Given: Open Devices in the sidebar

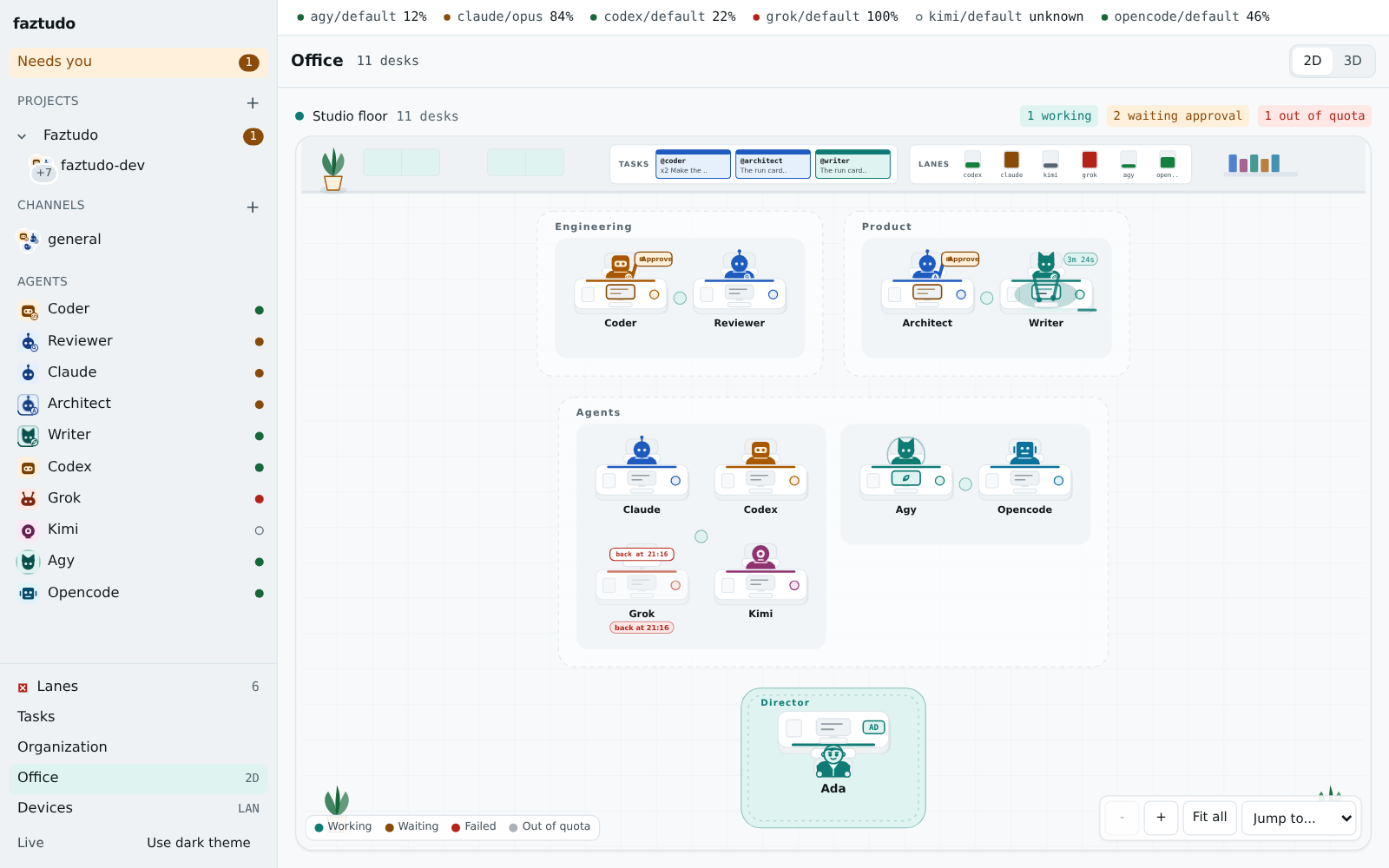Looking at the screenshot, I should (139, 808).
